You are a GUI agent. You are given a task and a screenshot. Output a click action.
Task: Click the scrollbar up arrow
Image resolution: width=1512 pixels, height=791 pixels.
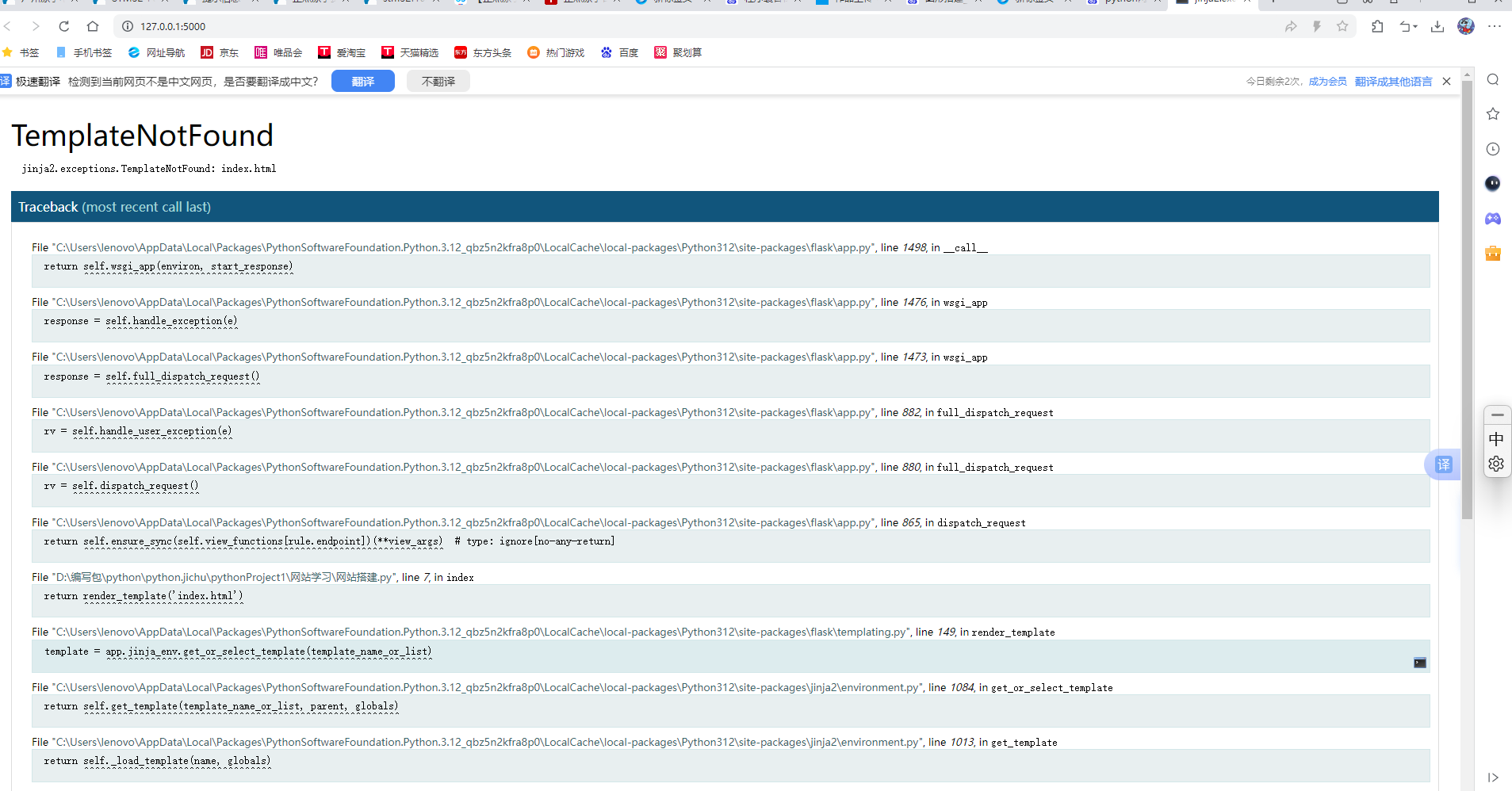tap(1467, 75)
